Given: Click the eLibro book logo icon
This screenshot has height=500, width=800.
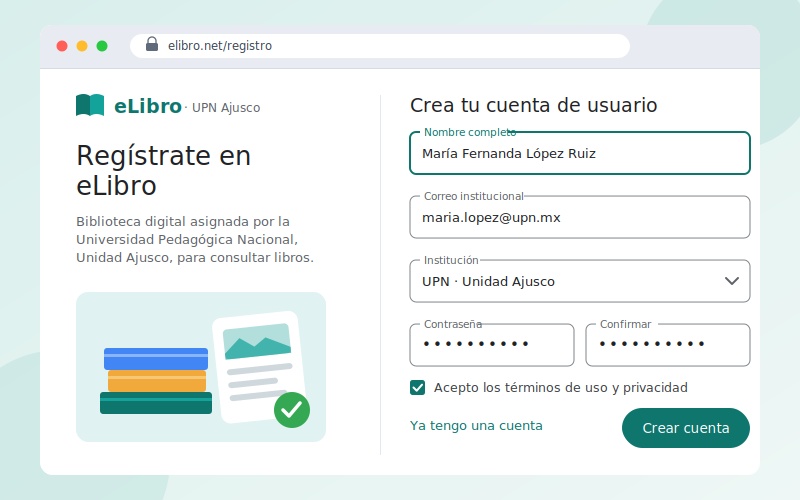Looking at the screenshot, I should tap(90, 105).
